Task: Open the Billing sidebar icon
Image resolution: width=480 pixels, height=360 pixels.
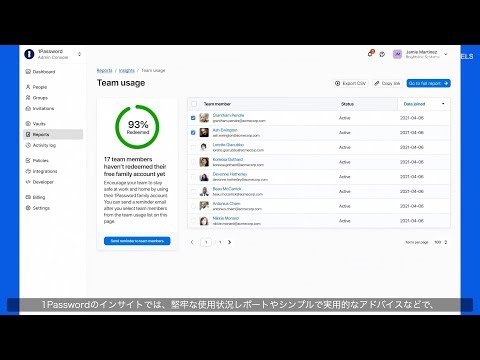Action: coord(28,197)
